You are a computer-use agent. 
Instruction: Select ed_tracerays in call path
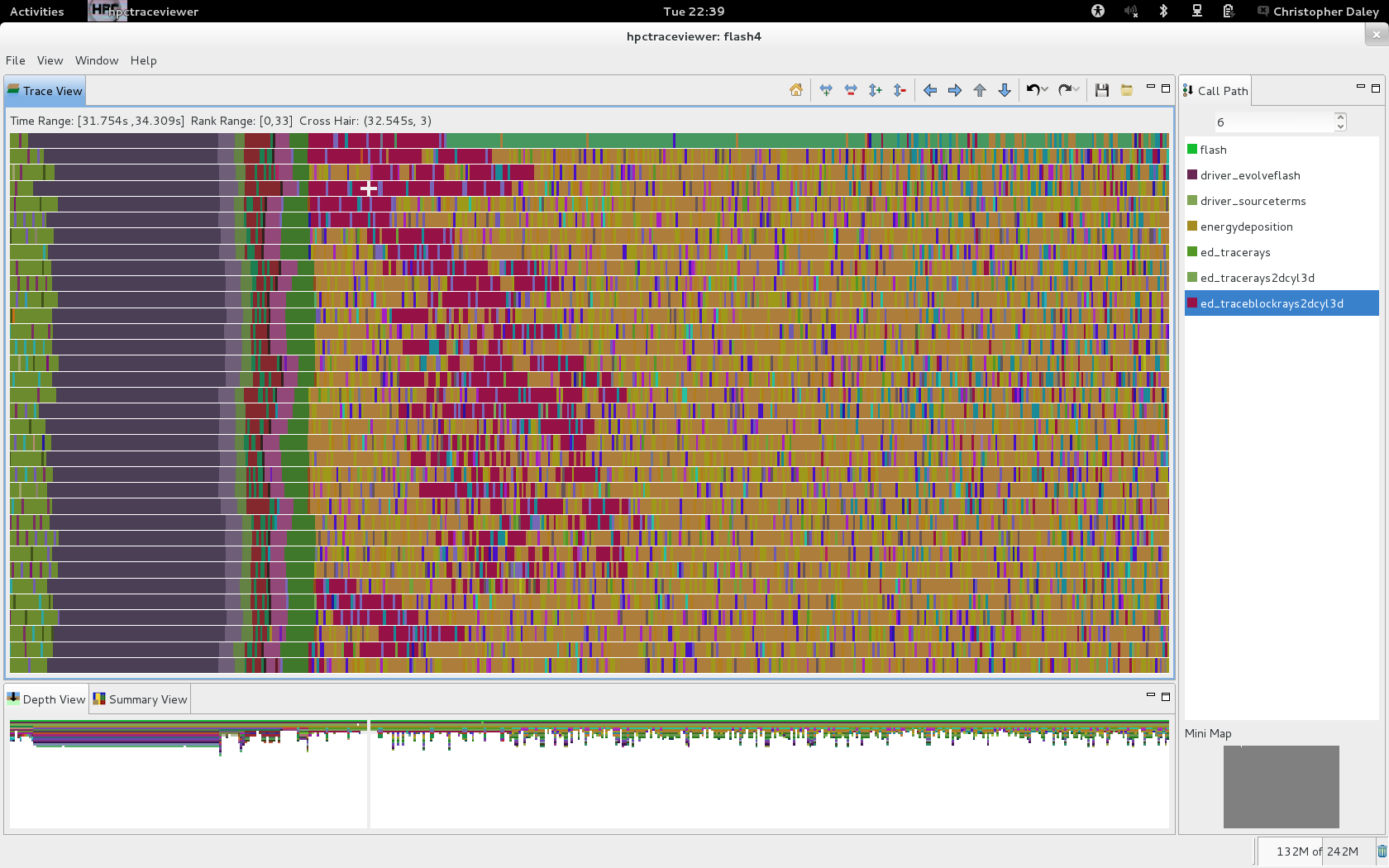coord(1282,252)
